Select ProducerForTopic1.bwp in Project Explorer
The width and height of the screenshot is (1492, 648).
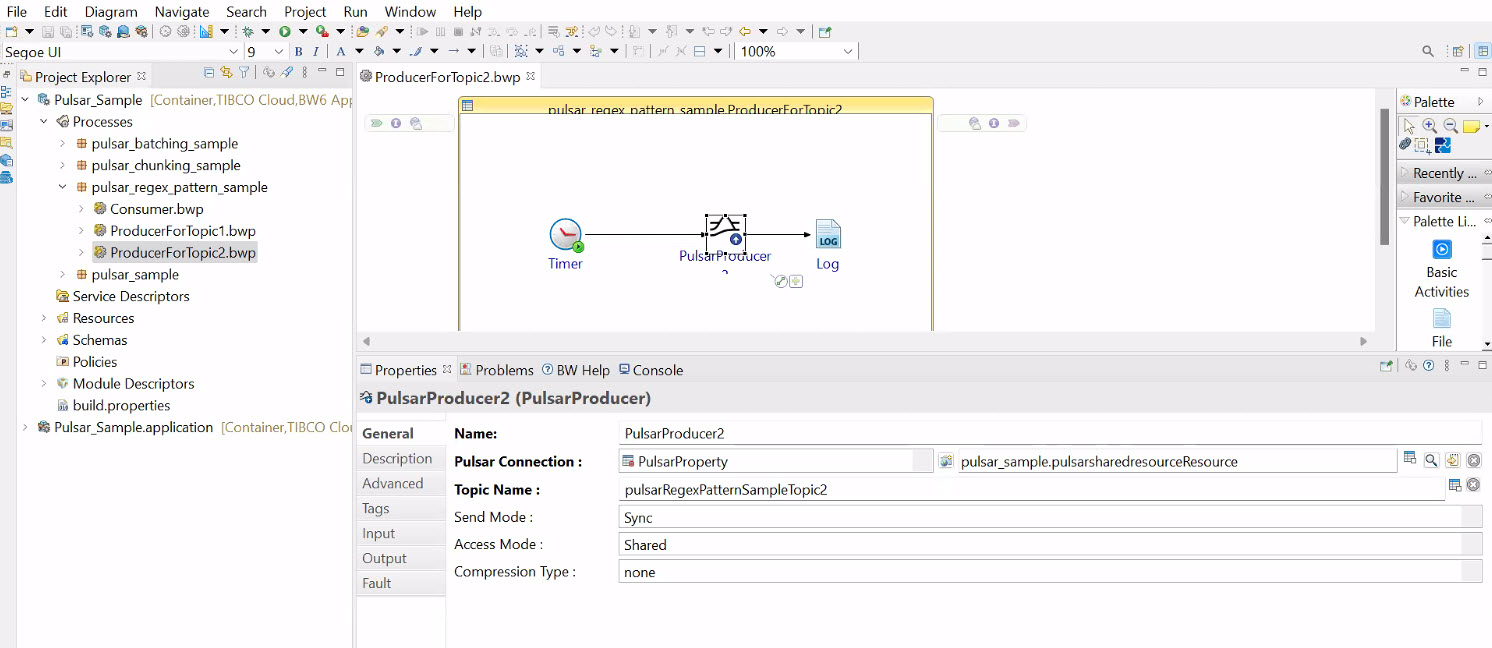pyautogui.click(x=182, y=231)
